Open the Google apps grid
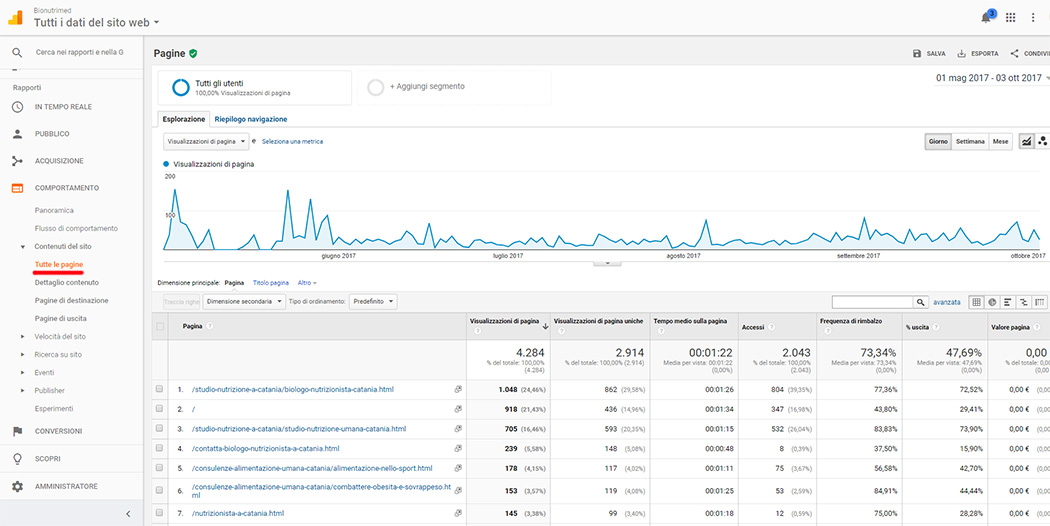Viewport: 1050px width, 526px height. tap(1010, 18)
